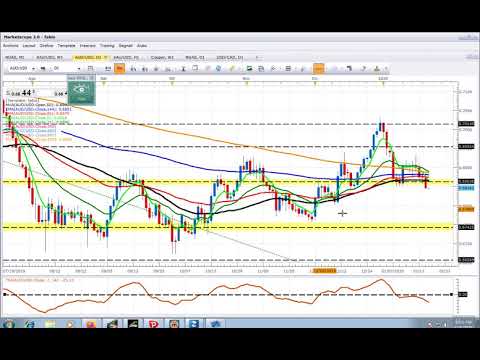
Task: Click the orange highlighted icon on the right of the toolbar
Action: point(318,69)
